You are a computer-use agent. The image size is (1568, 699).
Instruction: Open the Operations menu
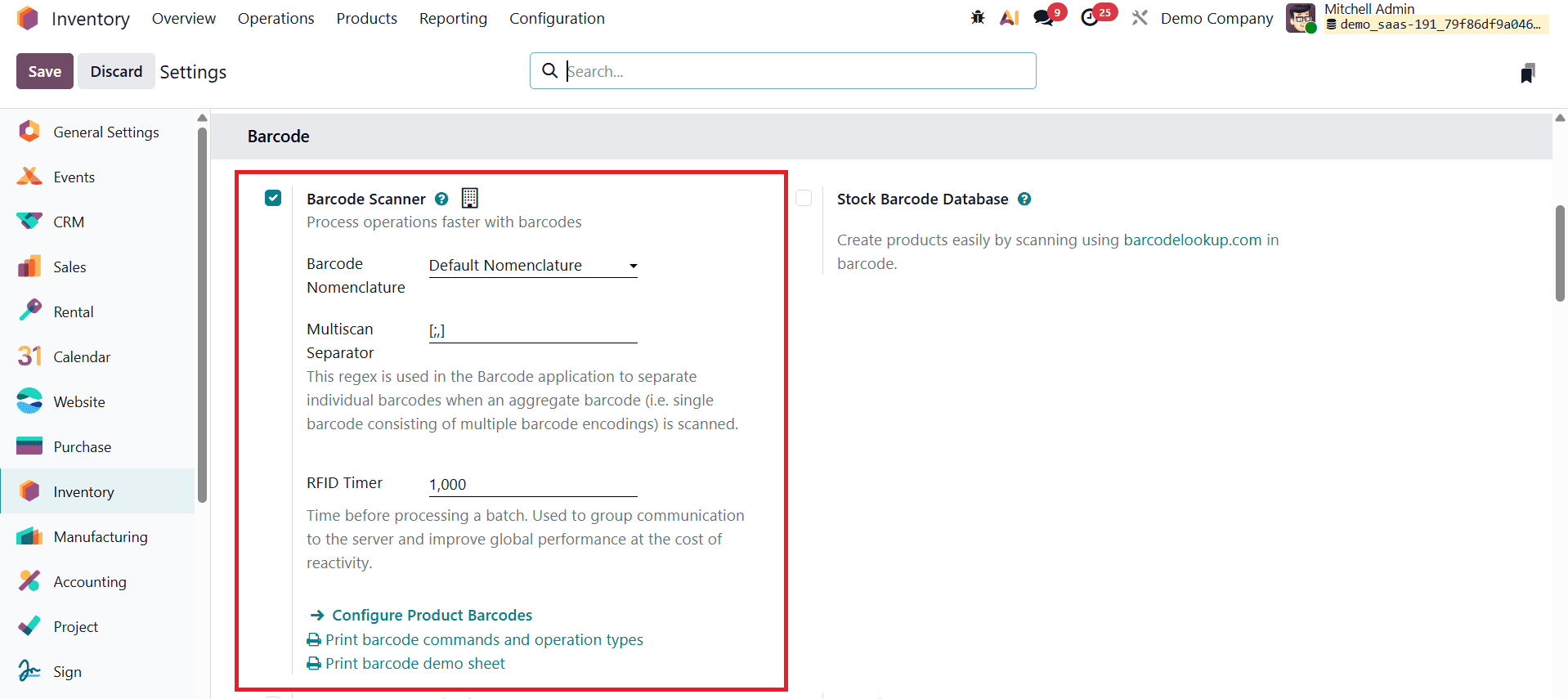pyautogui.click(x=276, y=18)
